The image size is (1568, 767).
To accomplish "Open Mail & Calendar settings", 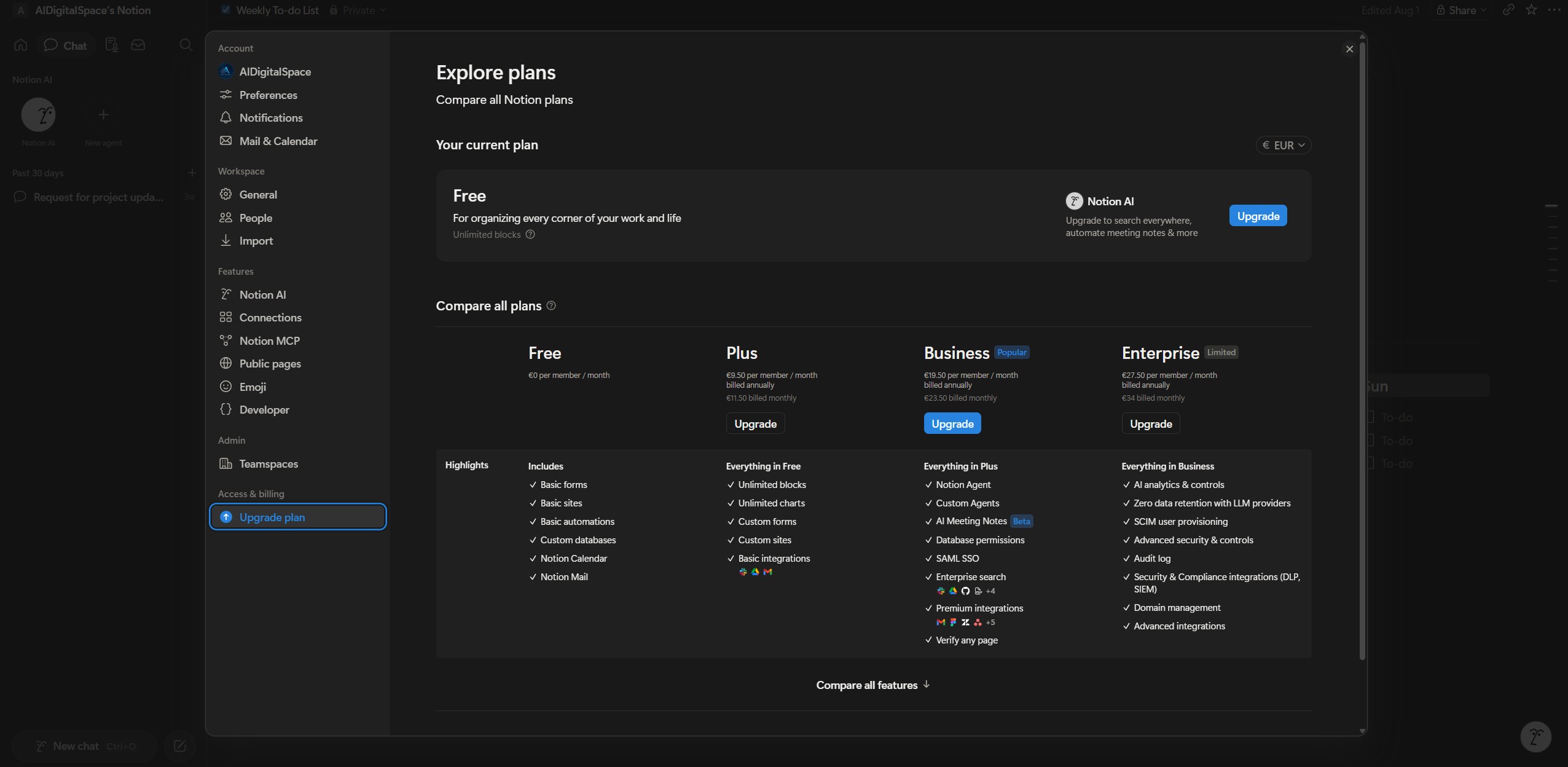I will point(297,141).
